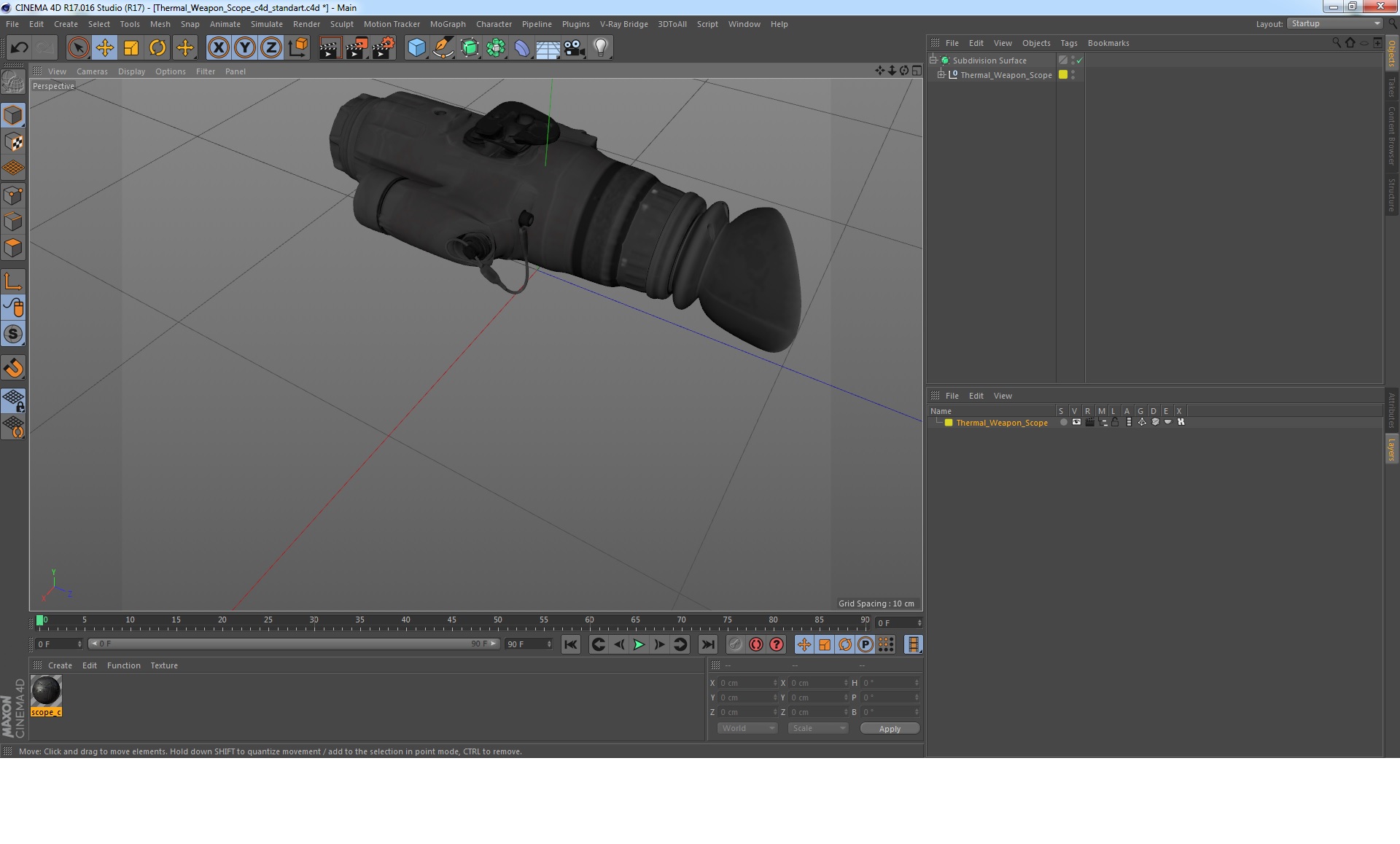1400x844 pixels.
Task: Play the animation forward
Action: click(639, 644)
